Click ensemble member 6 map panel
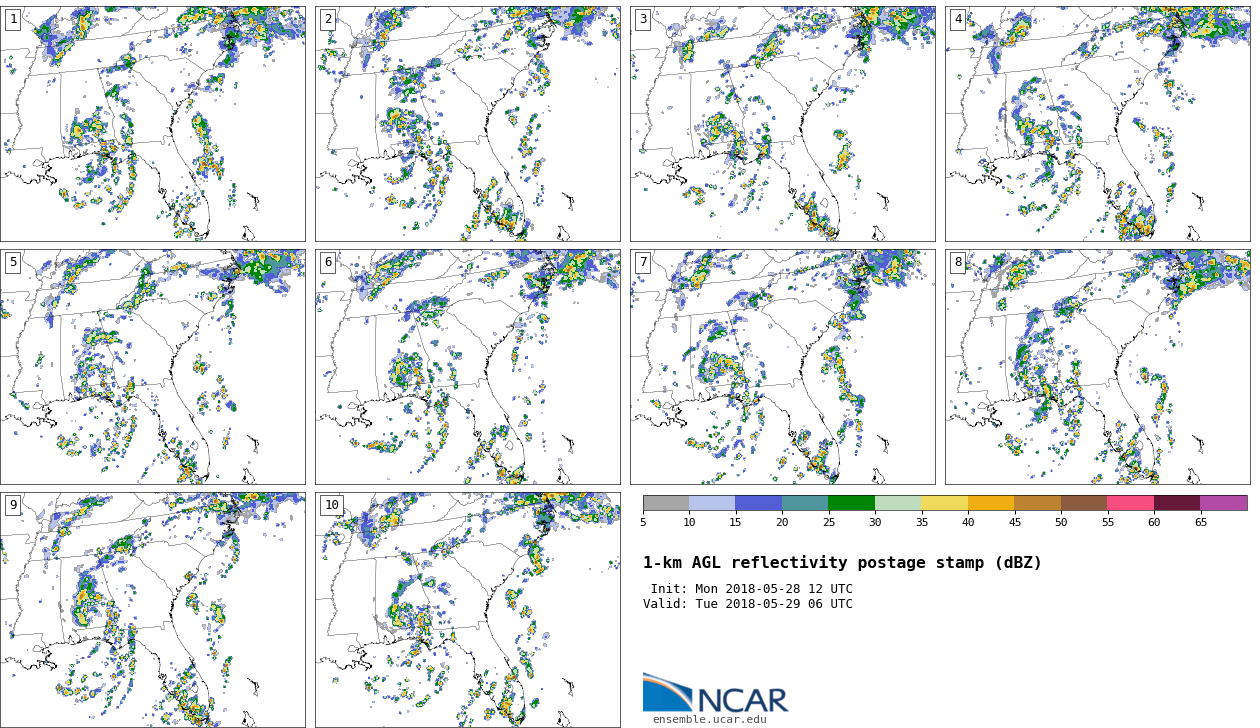 pos(468,367)
